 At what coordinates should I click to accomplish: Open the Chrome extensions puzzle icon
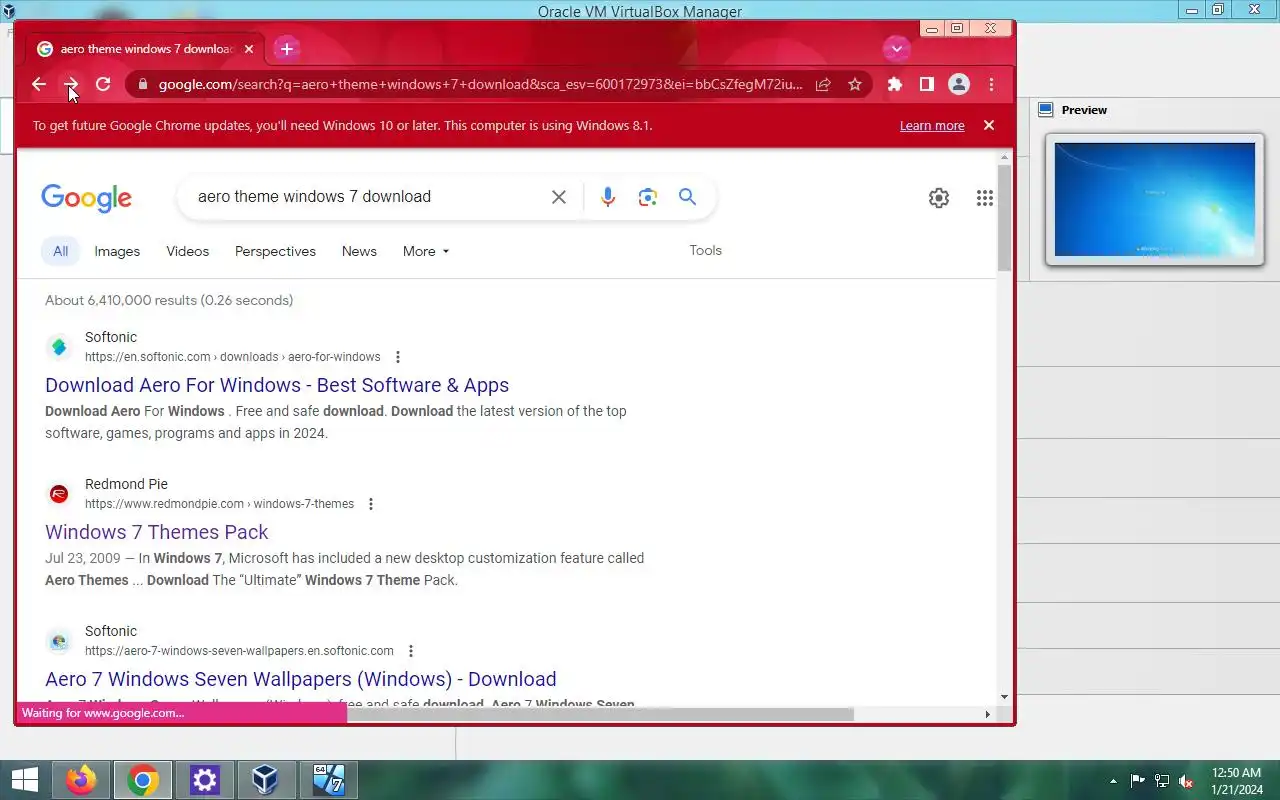(895, 85)
